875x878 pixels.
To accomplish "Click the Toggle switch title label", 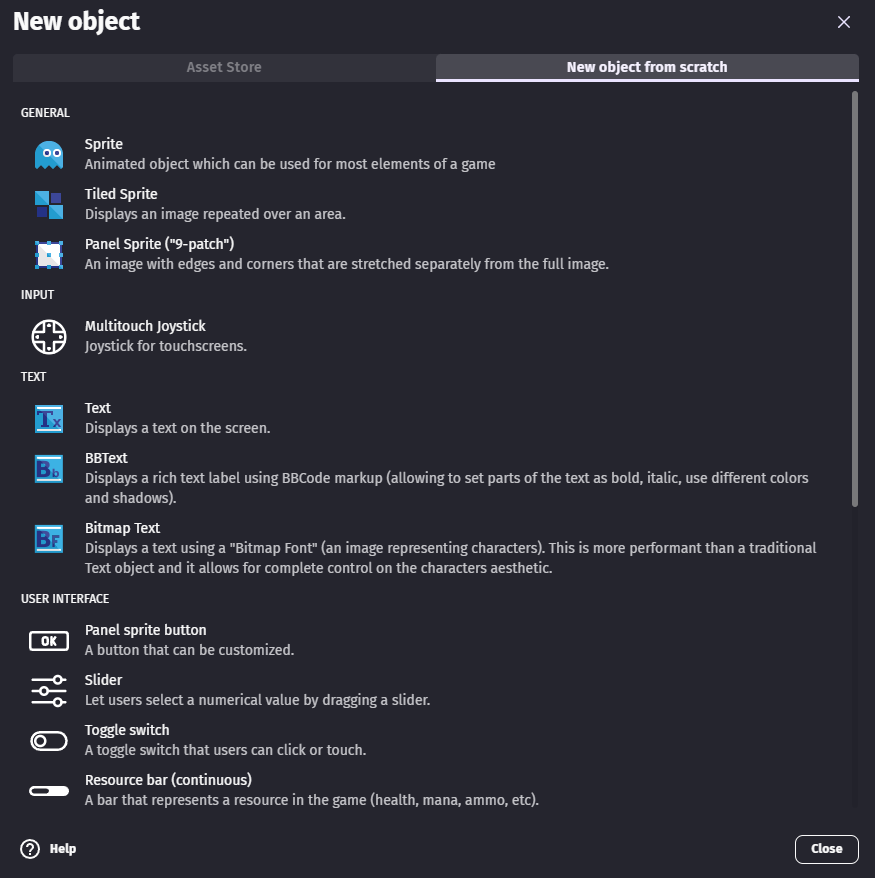I will point(127,730).
